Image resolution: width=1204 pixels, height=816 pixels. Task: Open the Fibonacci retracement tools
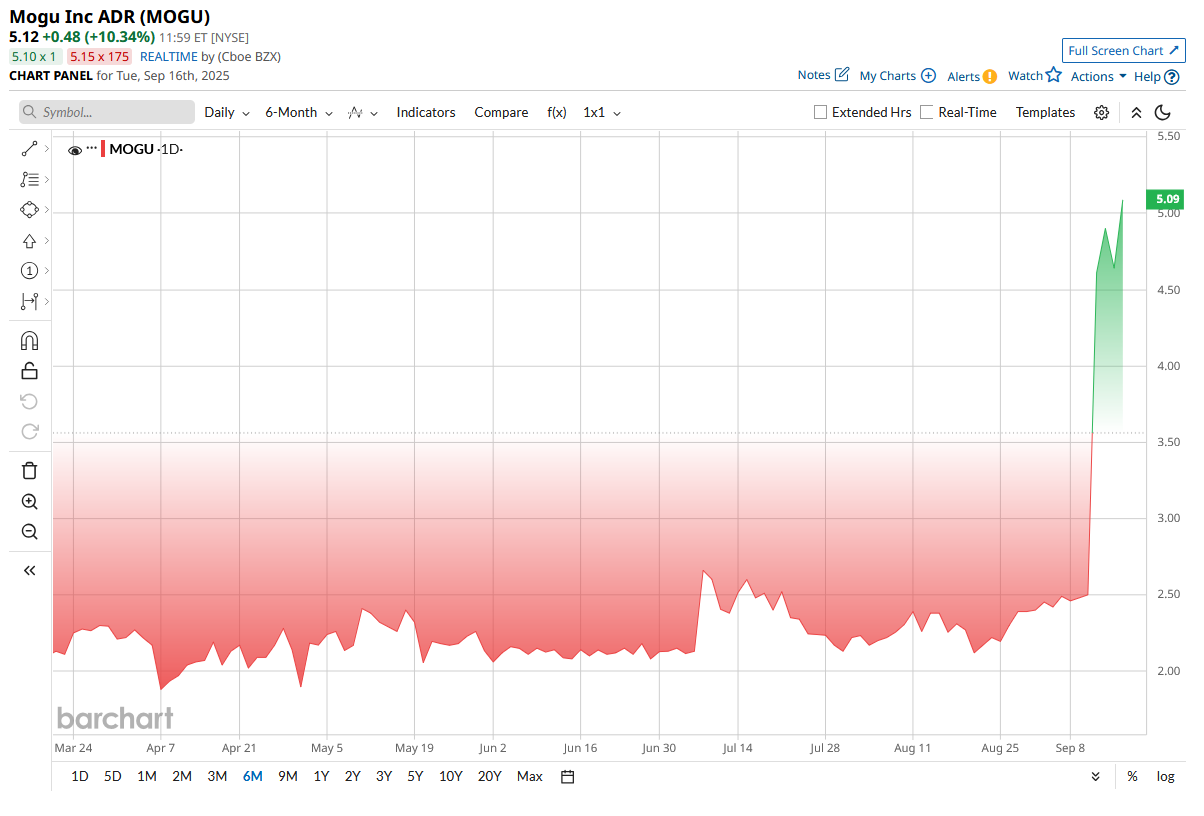tap(29, 180)
